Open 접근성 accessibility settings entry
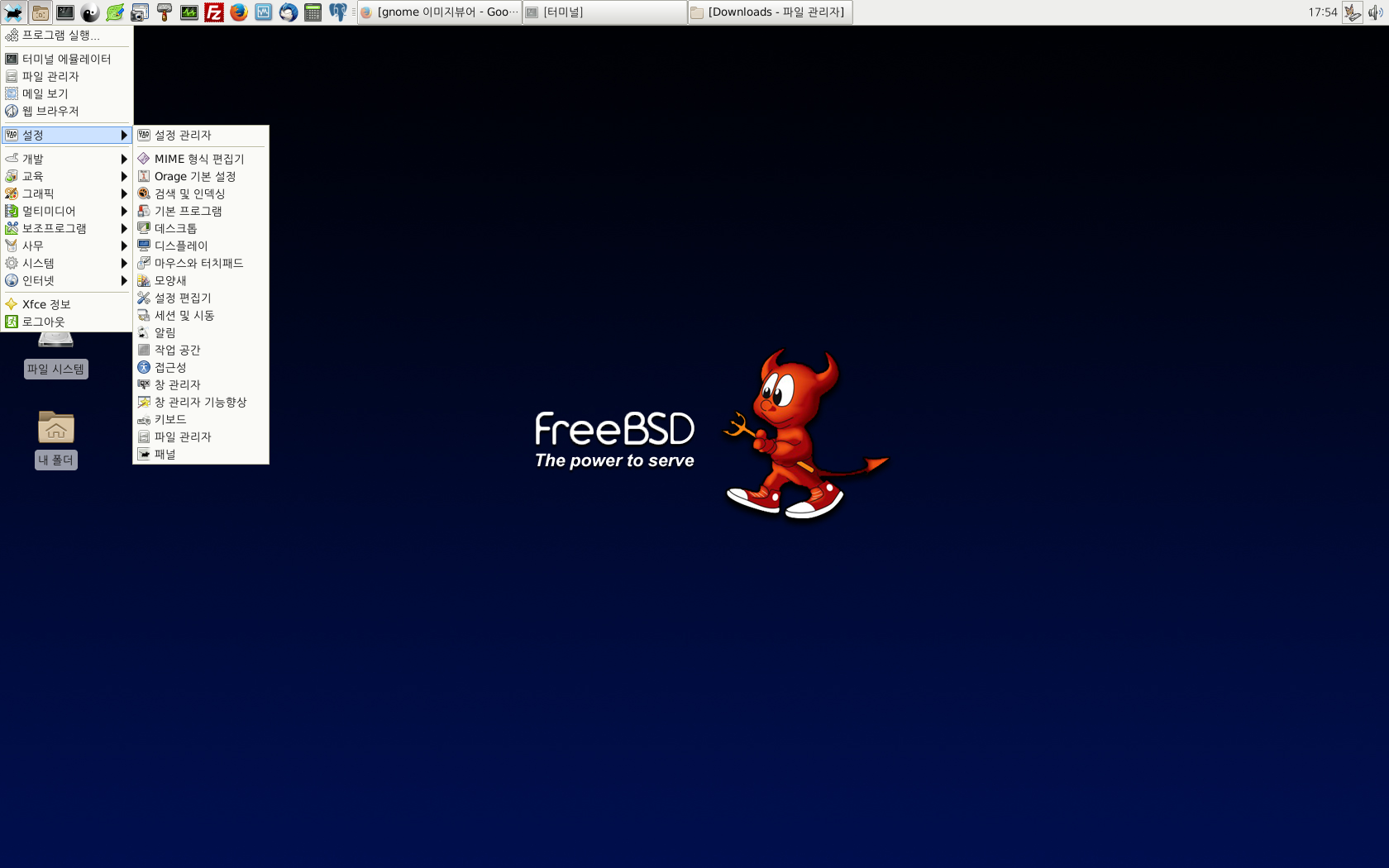Screen dimensions: 1389x868 [201, 367]
